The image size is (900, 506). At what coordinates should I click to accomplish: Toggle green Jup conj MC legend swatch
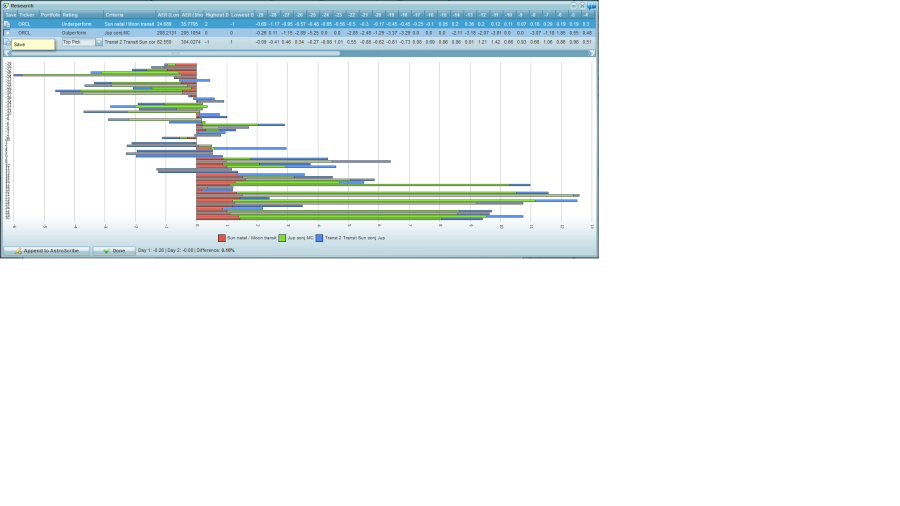point(282,238)
